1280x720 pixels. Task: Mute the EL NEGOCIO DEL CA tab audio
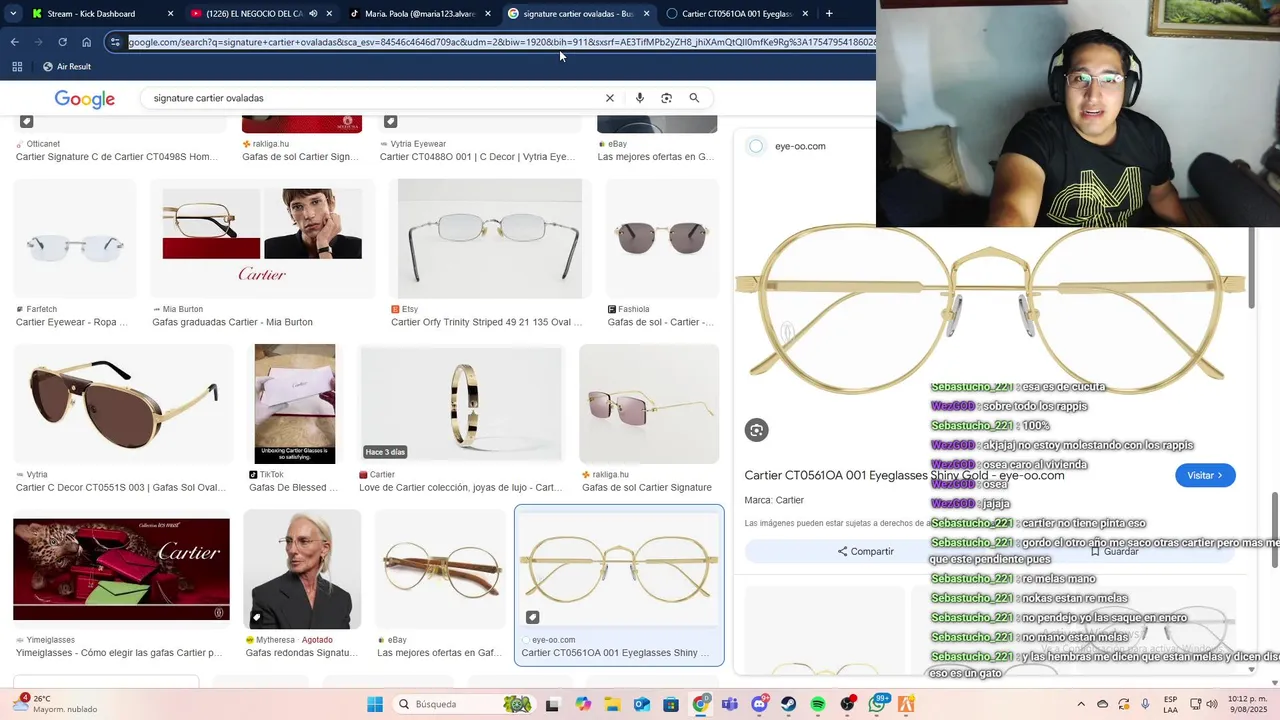tap(313, 14)
